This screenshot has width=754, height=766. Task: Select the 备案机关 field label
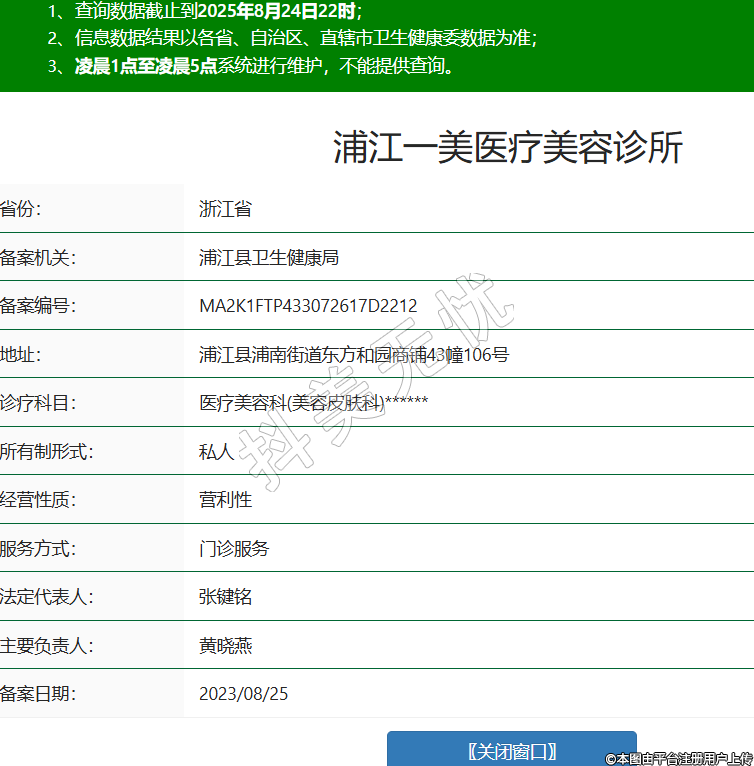click(38, 258)
